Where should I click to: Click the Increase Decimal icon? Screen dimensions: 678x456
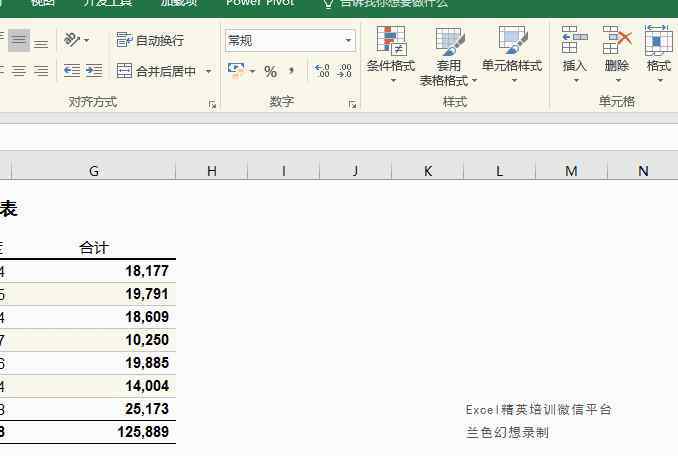point(321,71)
